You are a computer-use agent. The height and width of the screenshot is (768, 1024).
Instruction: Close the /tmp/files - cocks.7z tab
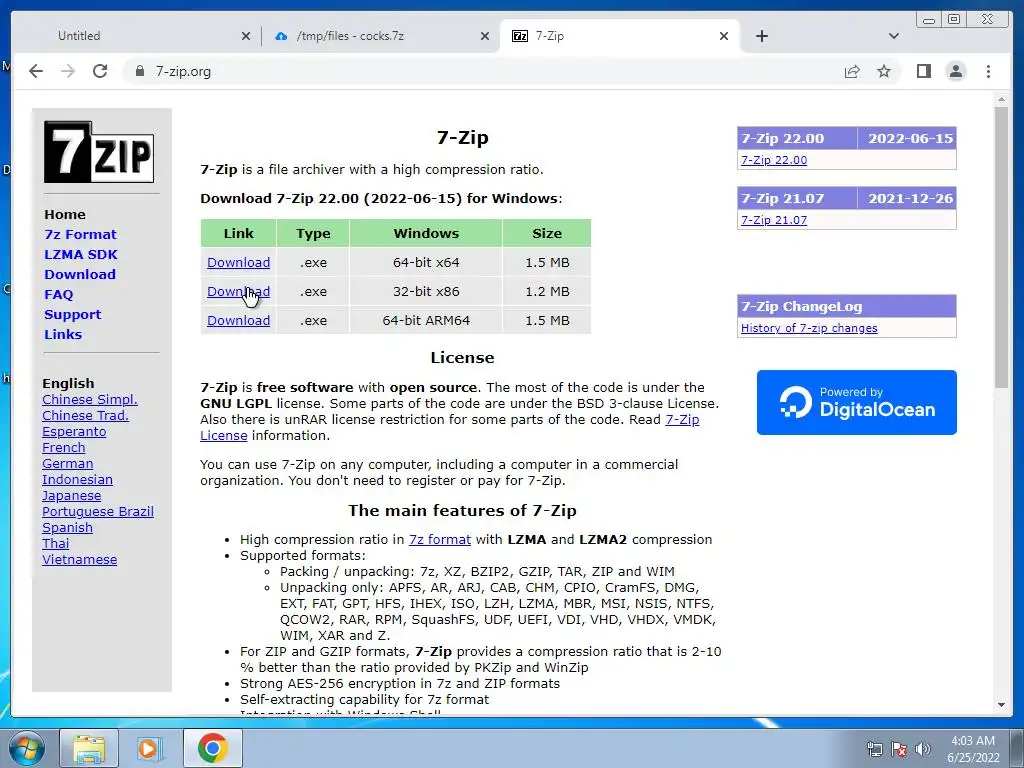485,36
